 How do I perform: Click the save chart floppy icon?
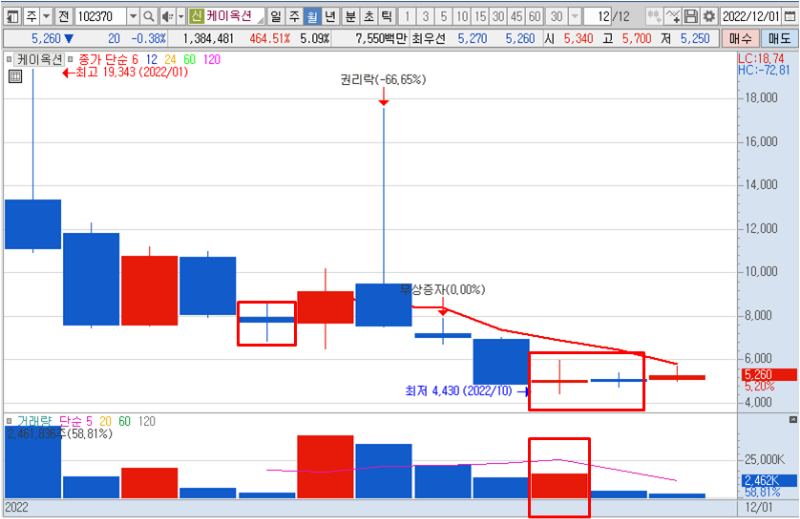[x=691, y=17]
